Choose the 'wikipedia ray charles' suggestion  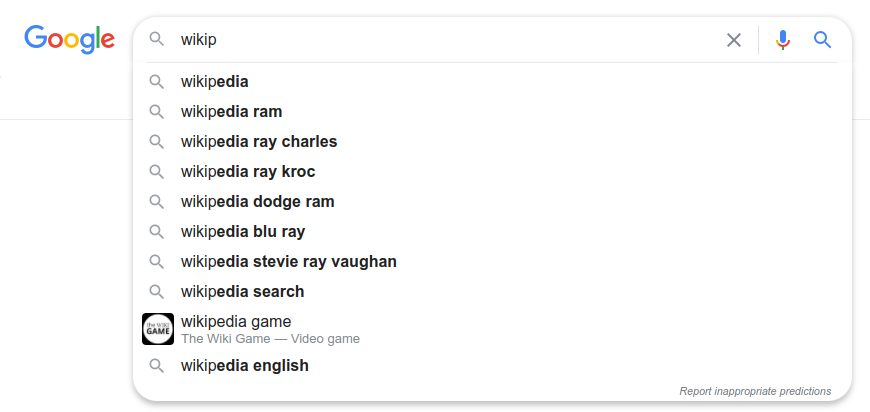point(493,142)
